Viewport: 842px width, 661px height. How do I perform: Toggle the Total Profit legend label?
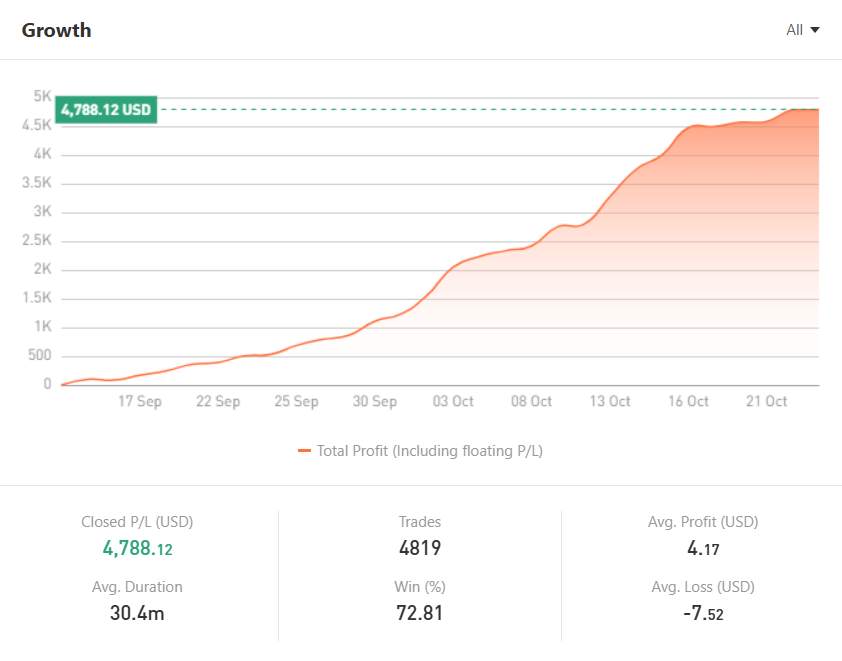[x=429, y=451]
